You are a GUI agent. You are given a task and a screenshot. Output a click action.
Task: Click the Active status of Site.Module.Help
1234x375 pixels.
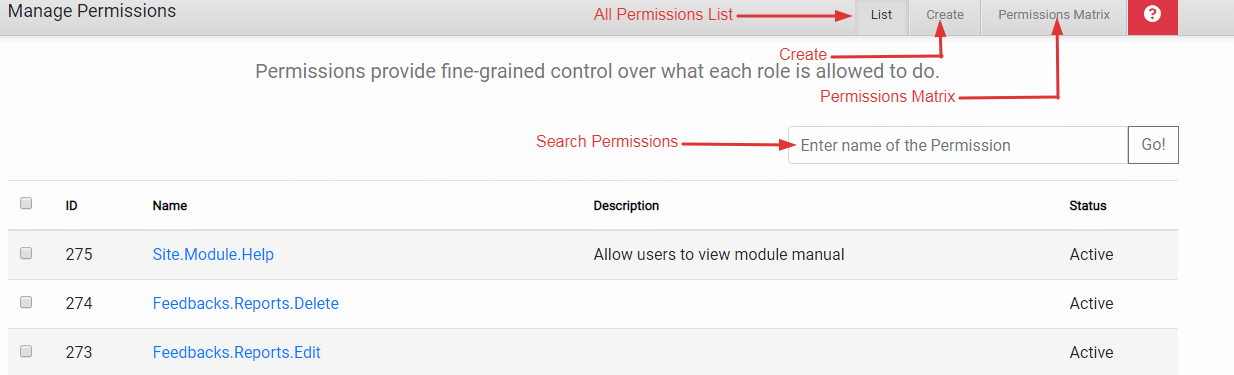[1091, 255]
